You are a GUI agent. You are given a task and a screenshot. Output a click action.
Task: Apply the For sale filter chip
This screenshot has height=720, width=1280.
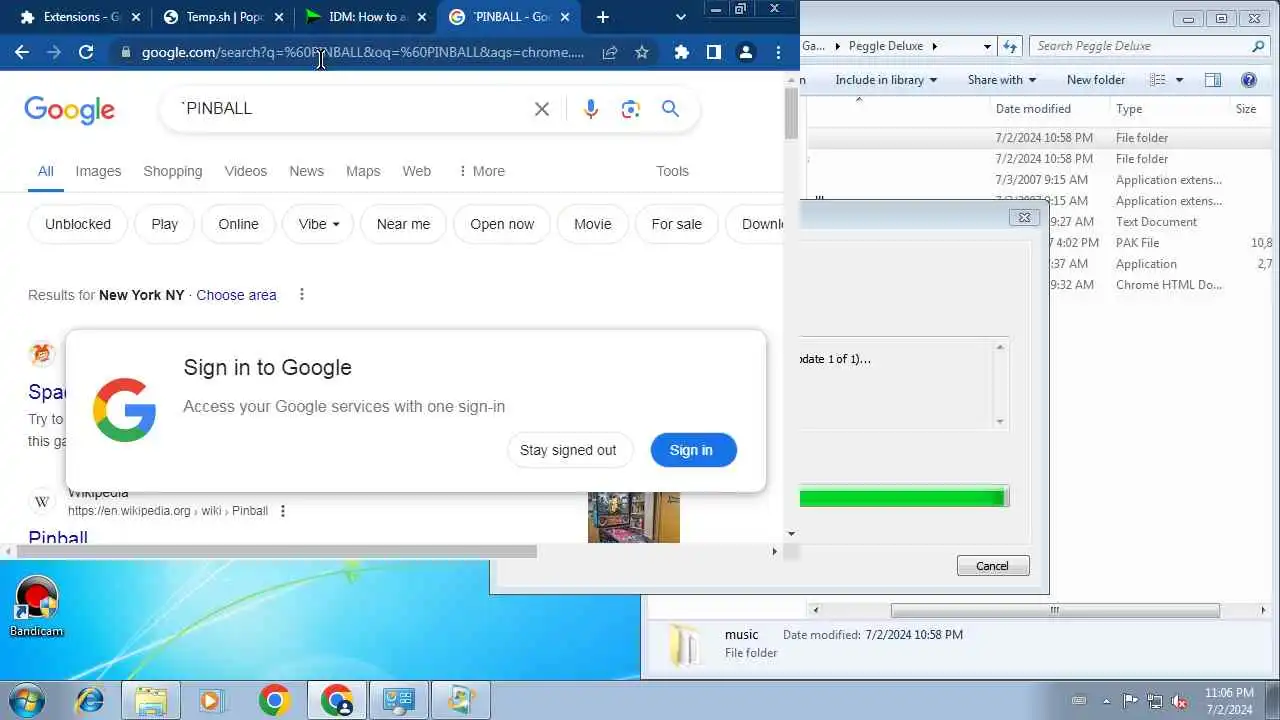pyautogui.click(x=676, y=224)
